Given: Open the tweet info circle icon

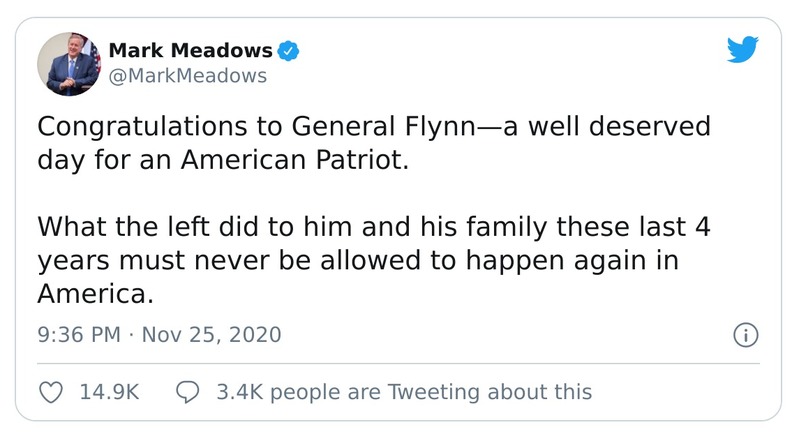Looking at the screenshot, I should click(745, 335).
